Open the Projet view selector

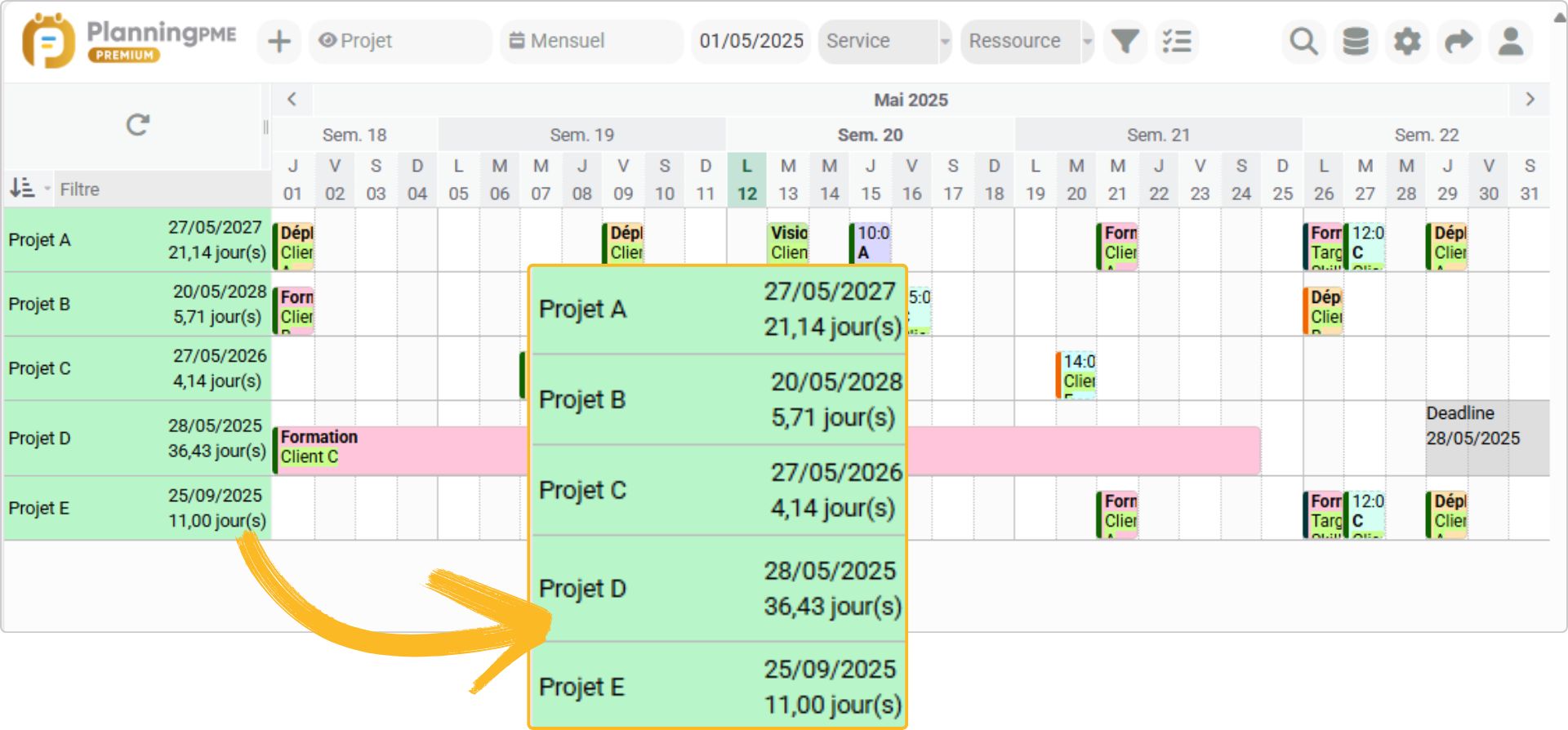click(x=400, y=41)
